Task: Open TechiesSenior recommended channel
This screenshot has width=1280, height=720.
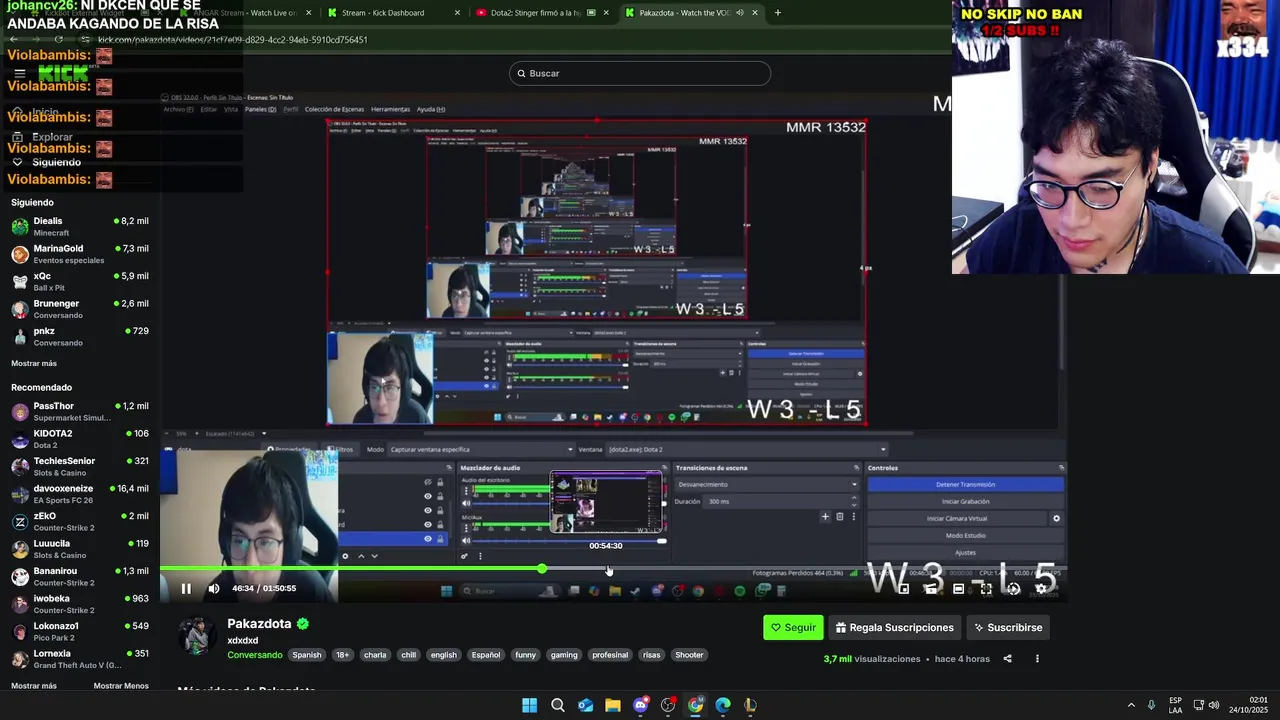Action: pyautogui.click(x=80, y=467)
